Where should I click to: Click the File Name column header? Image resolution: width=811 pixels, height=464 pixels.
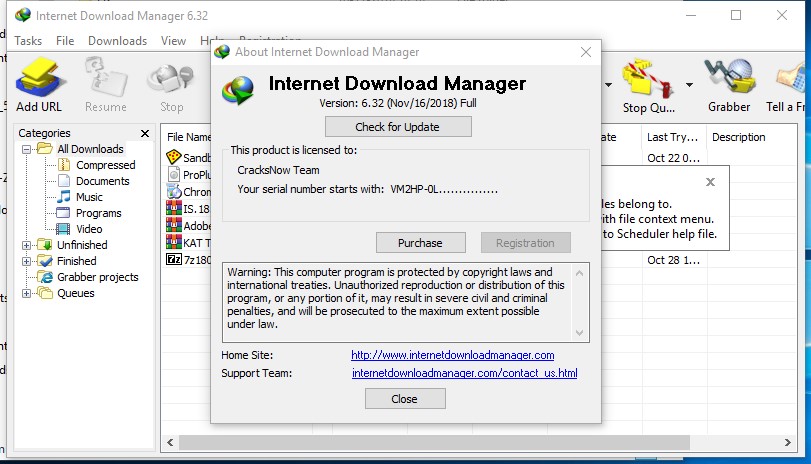click(x=188, y=137)
